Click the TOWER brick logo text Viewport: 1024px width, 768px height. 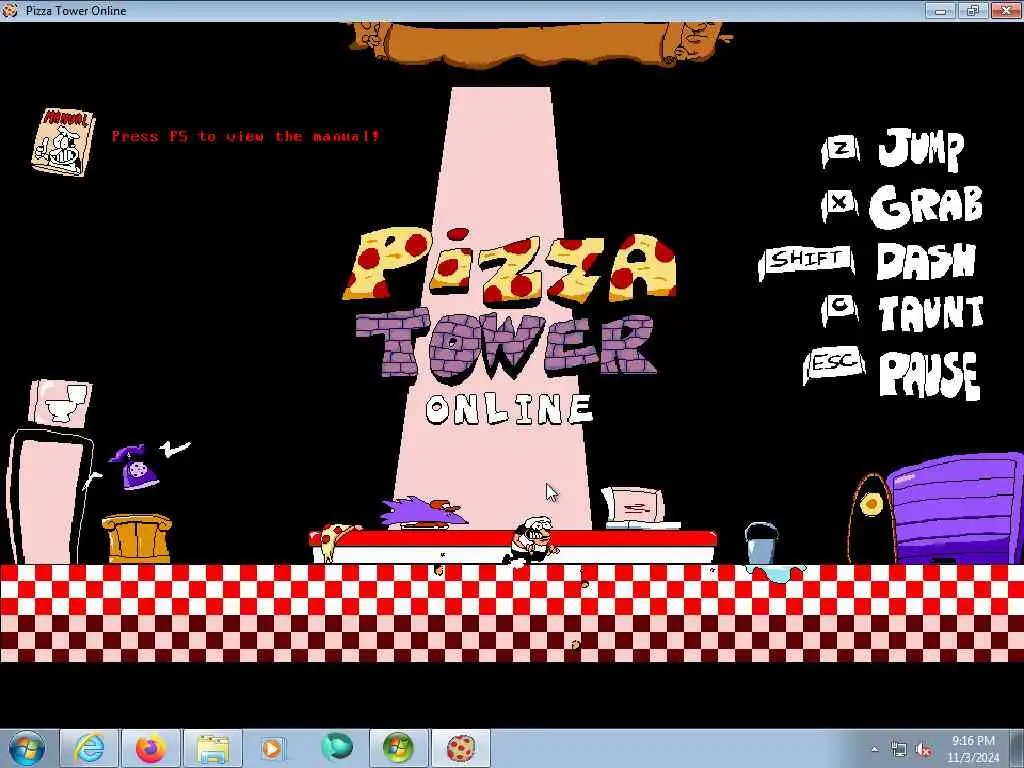(x=506, y=346)
